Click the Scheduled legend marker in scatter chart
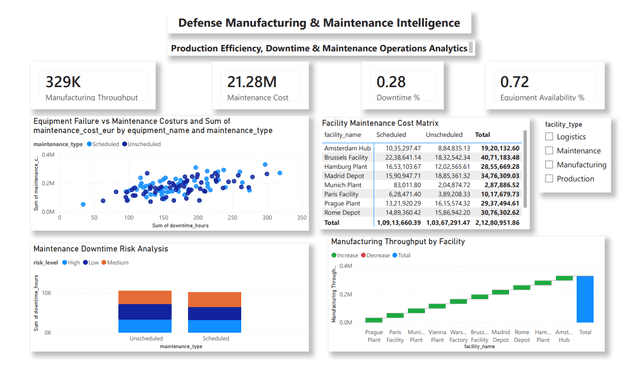Viewport: 640px width, 370px height. tap(89, 144)
